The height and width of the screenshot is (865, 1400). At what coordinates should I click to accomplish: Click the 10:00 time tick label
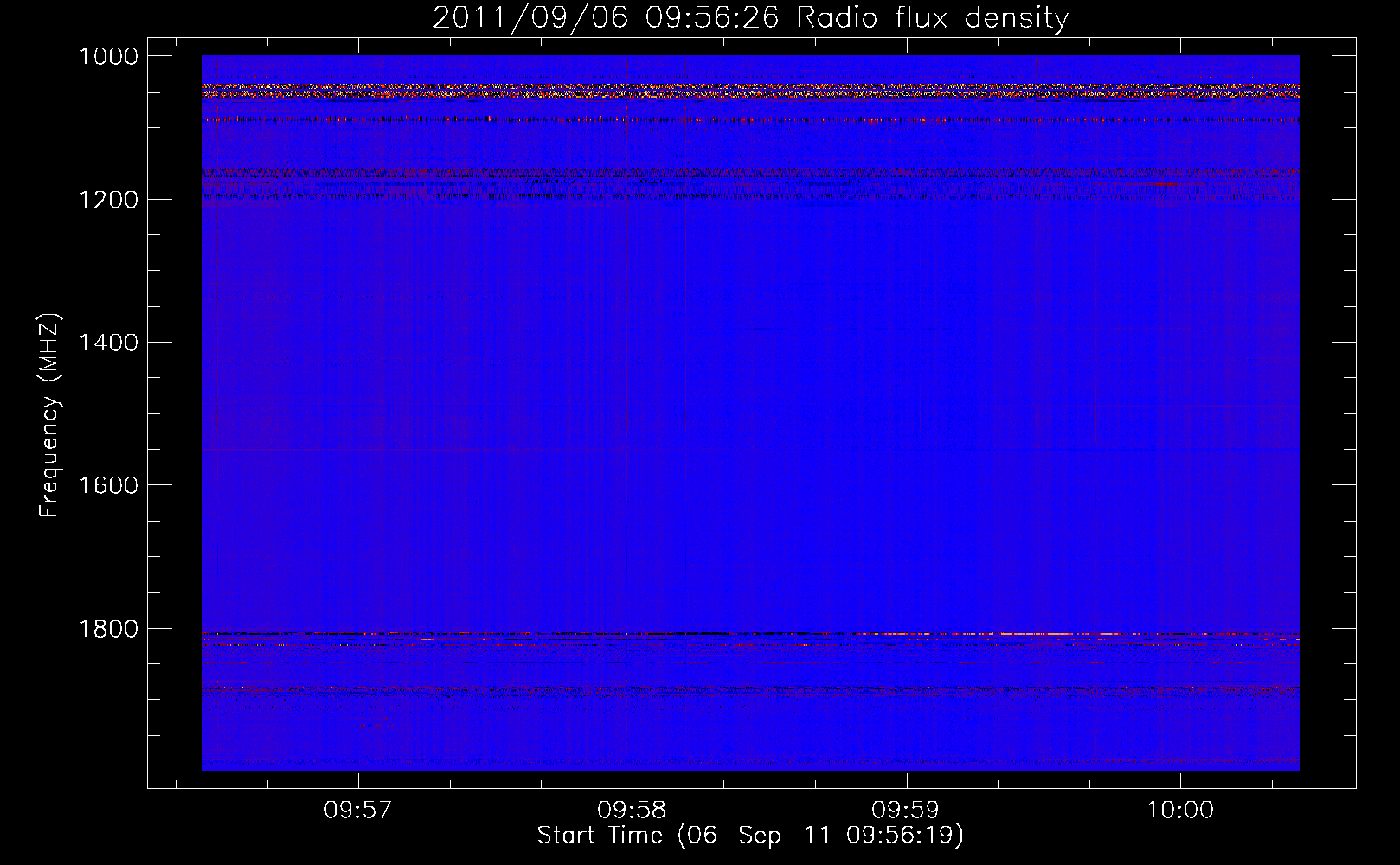1180,811
